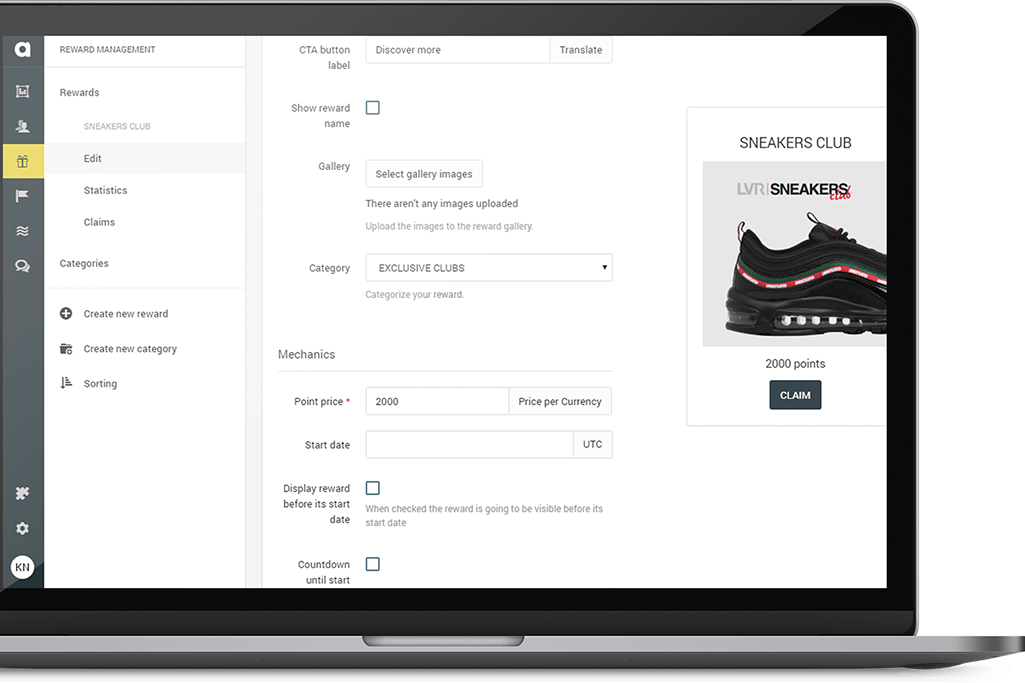
Task: Select the gift rewards icon
Action: click(22, 161)
